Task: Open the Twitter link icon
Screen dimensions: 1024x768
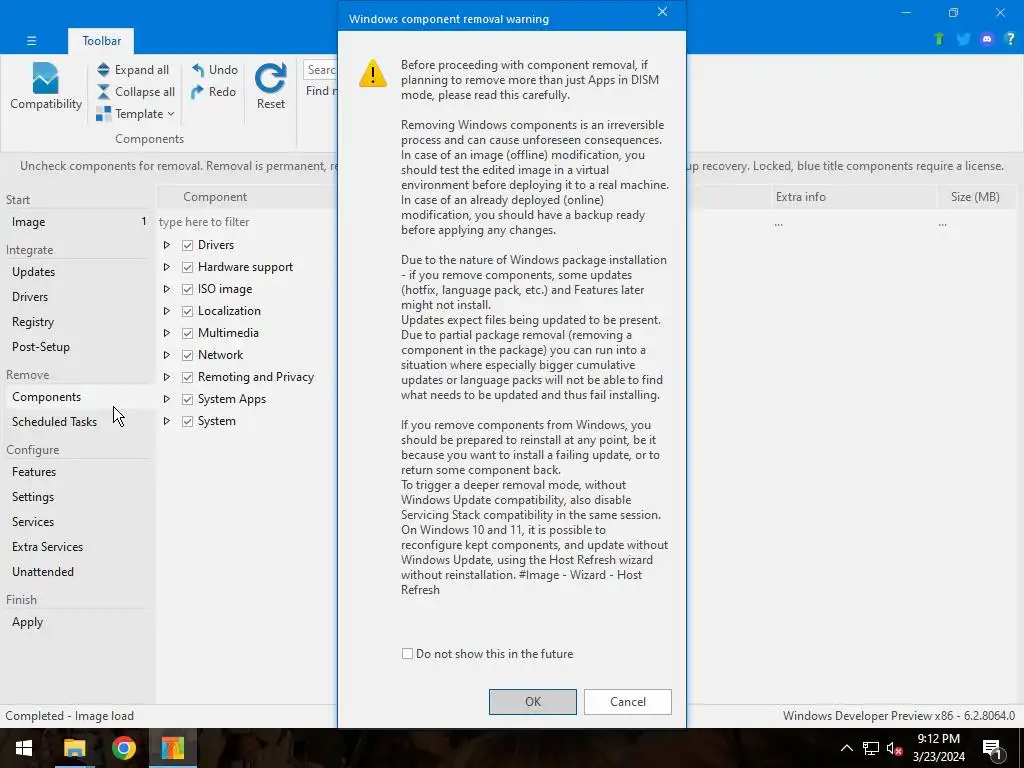Action: tap(963, 39)
